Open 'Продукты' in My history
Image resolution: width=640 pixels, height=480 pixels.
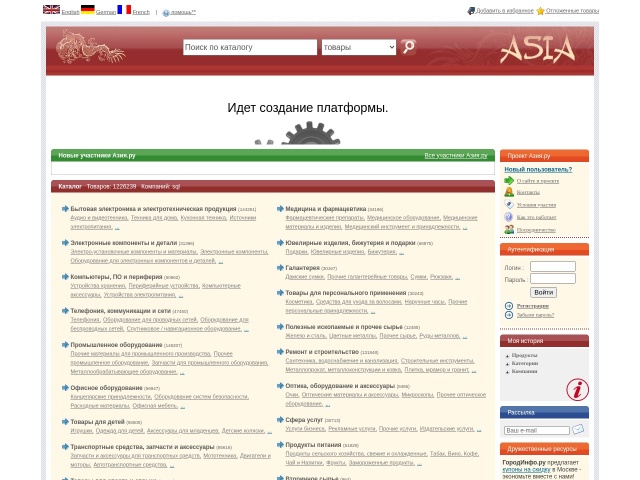(x=524, y=355)
